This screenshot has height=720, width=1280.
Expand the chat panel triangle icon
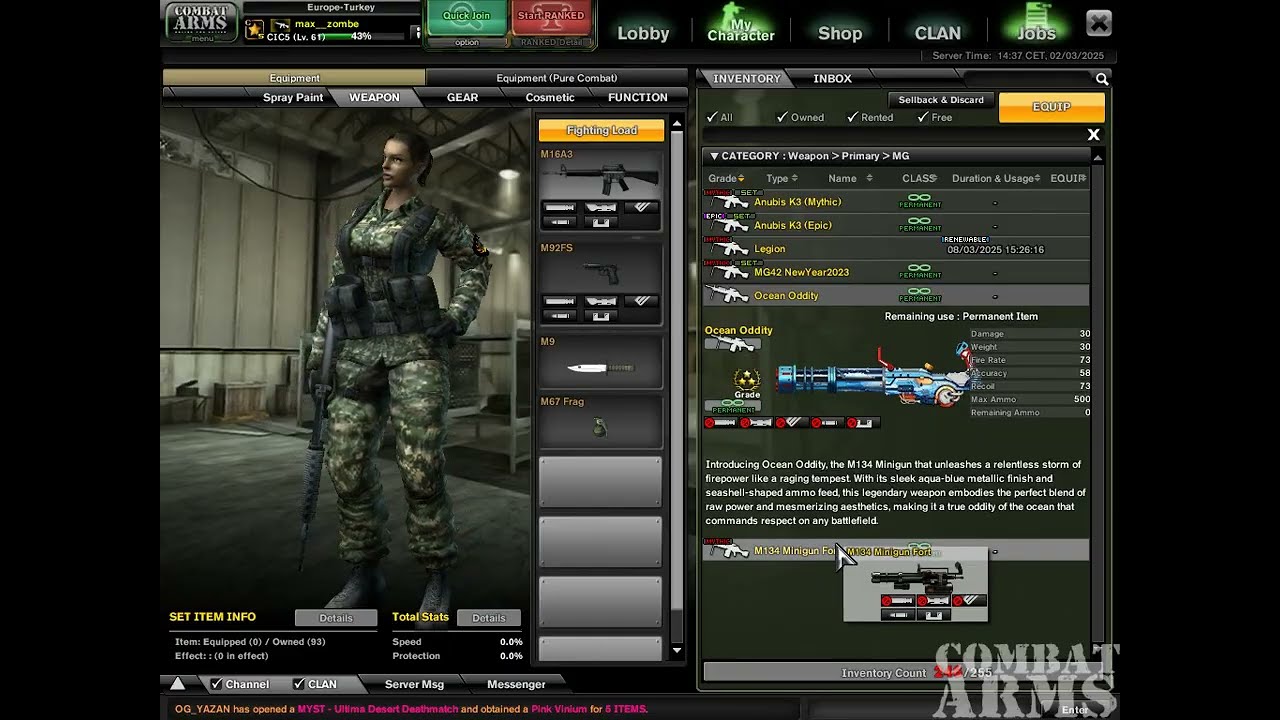click(x=177, y=684)
